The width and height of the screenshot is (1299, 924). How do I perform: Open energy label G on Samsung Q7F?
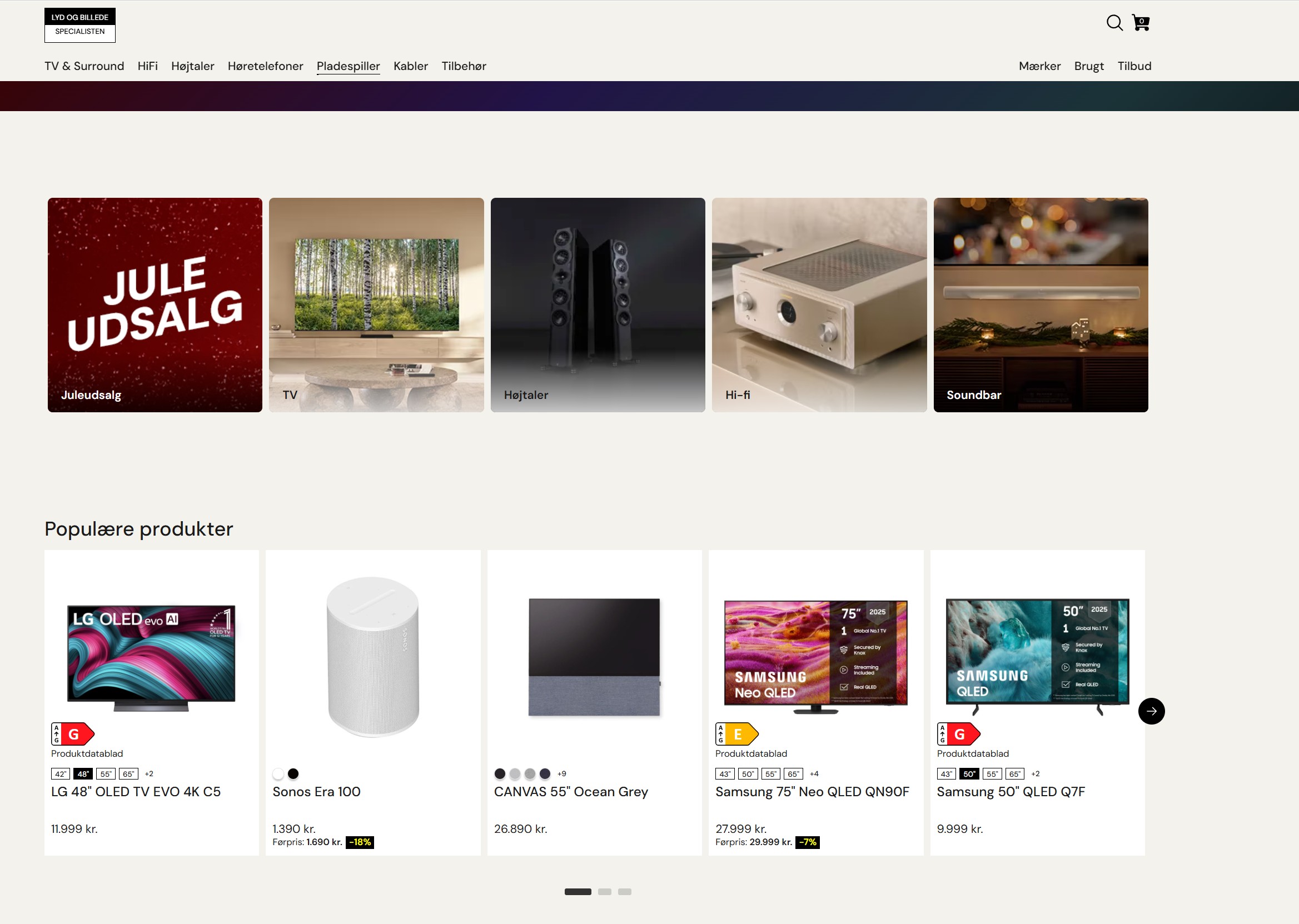[x=959, y=734]
